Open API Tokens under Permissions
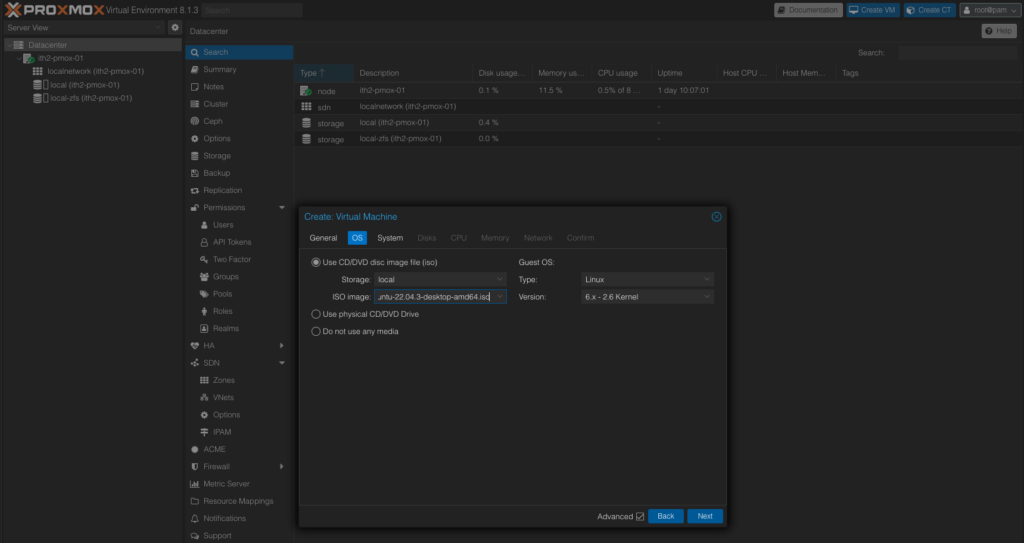1024x543 pixels. click(239, 242)
